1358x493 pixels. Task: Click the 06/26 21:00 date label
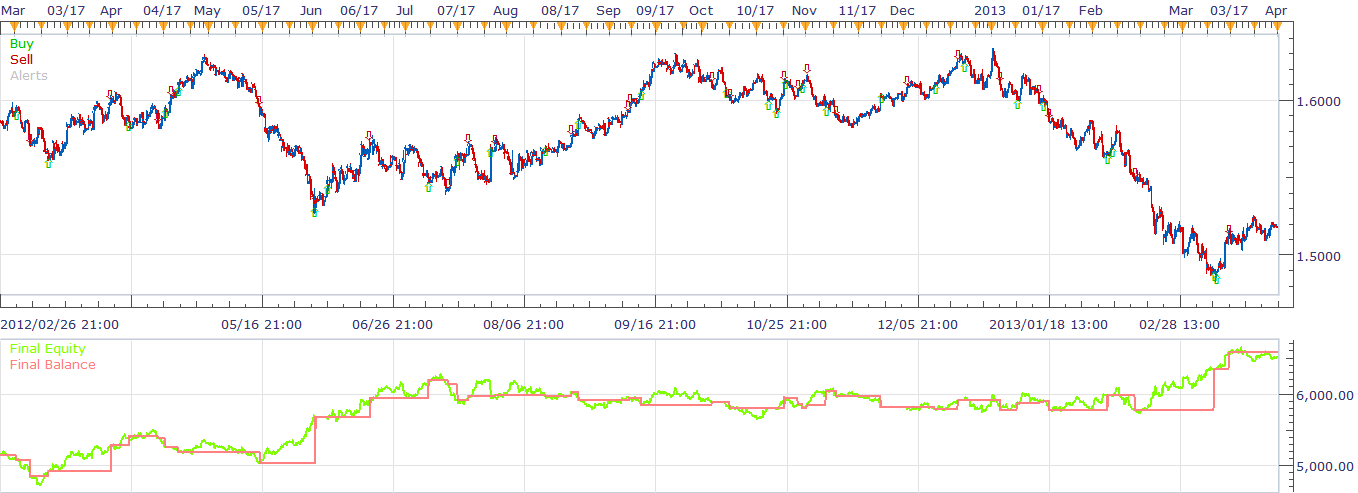[392, 325]
